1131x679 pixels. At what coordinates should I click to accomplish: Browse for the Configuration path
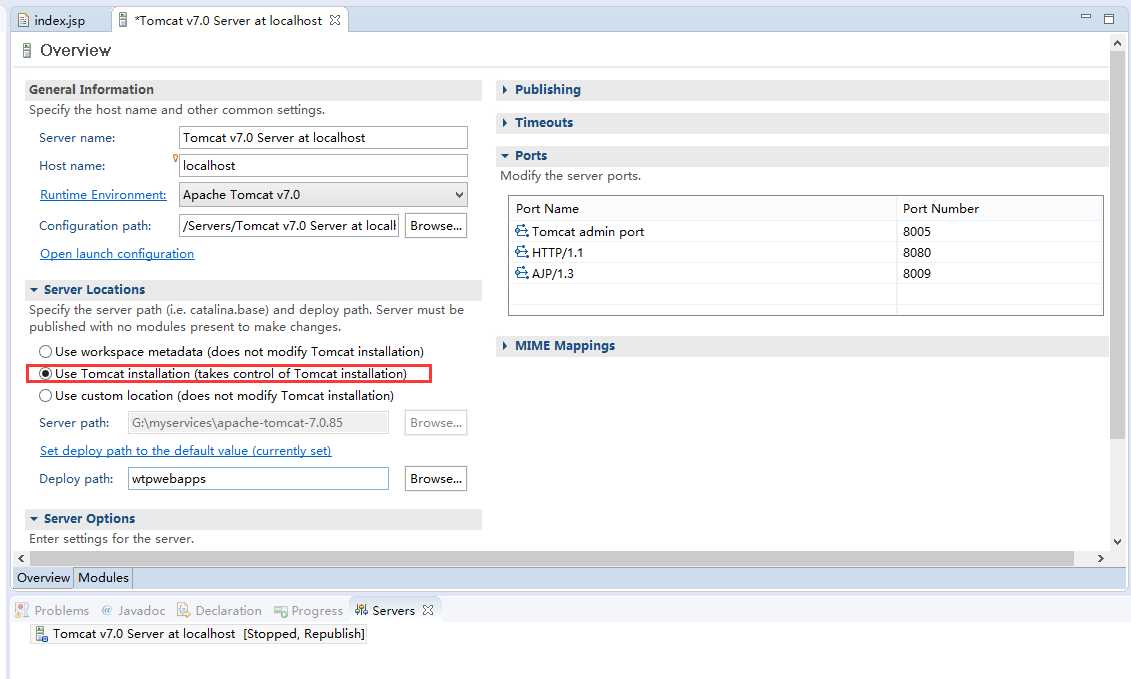436,226
